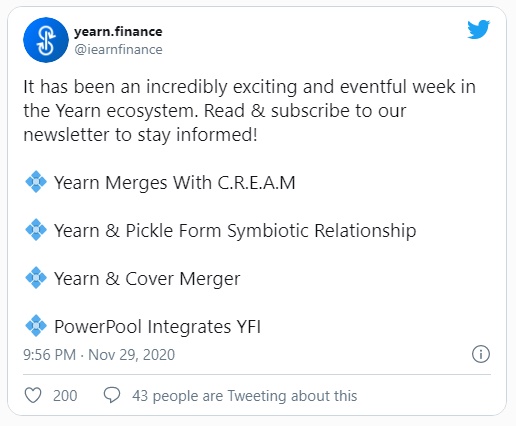Select 'Yearn & Pickle Form Symbiotic Relationship' text
Image resolution: width=516 pixels, height=426 pixels.
click(x=235, y=231)
